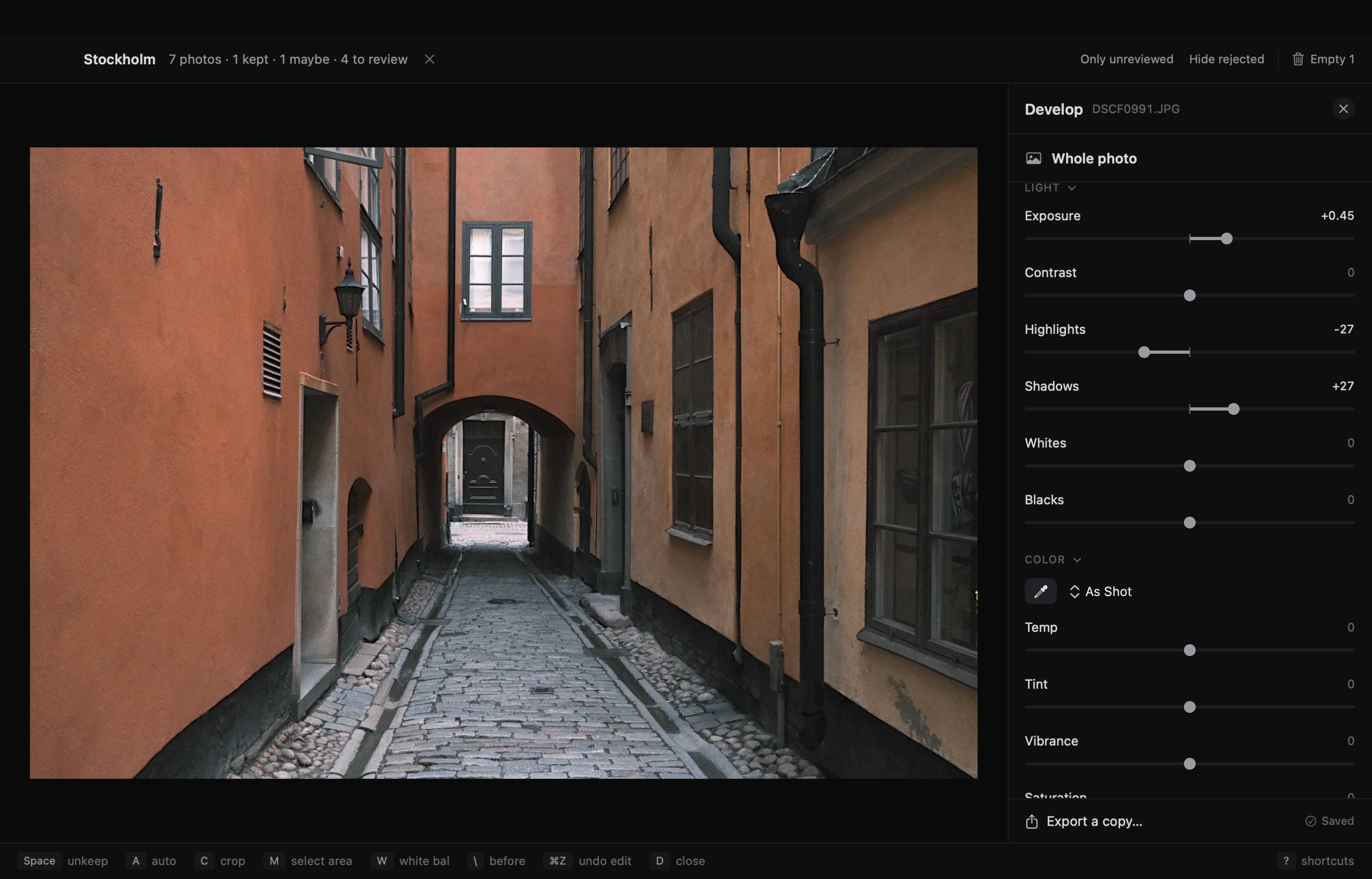Click the Shadows slider handle

1233,409
